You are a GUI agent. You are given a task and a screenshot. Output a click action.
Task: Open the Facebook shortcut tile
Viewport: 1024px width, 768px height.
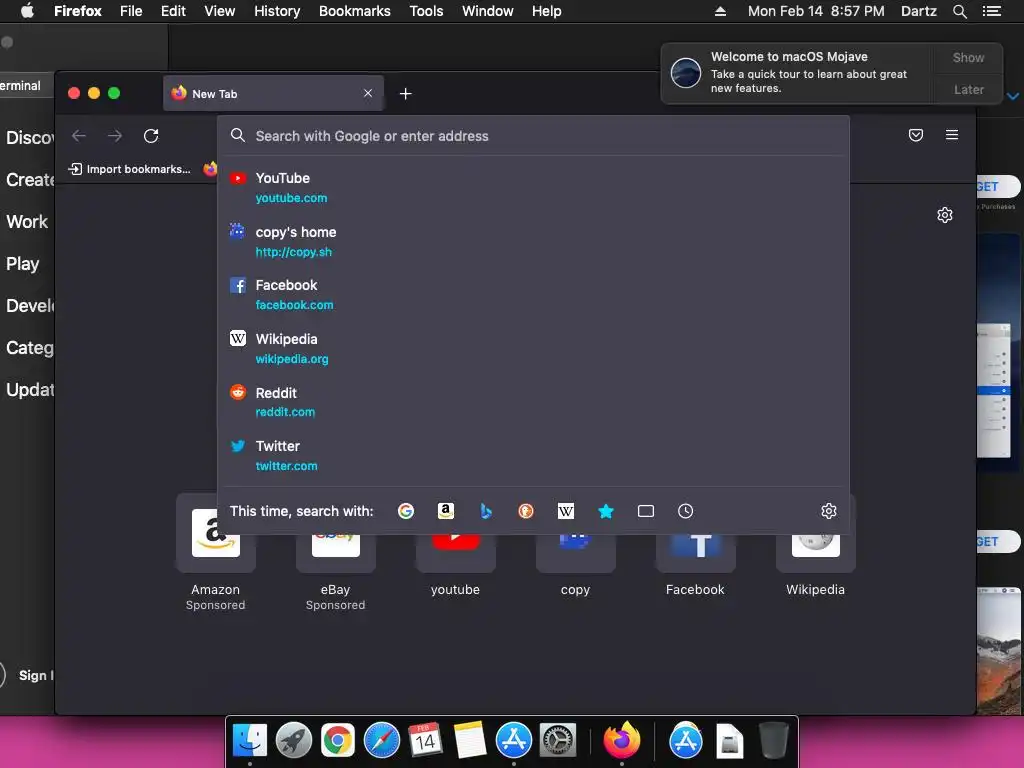(x=696, y=552)
